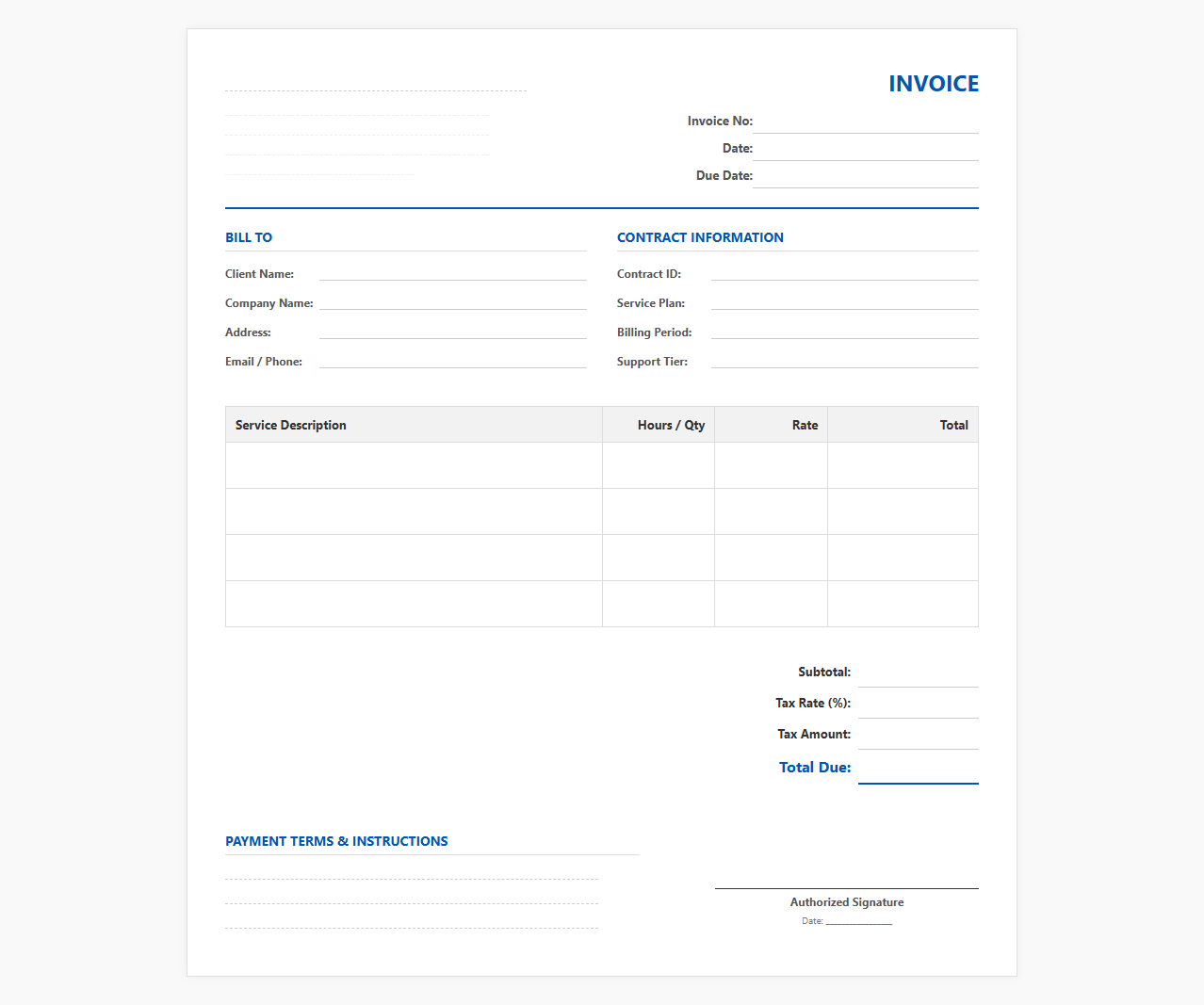Click the Subtotal field
1204x1005 pixels.
coord(919,673)
